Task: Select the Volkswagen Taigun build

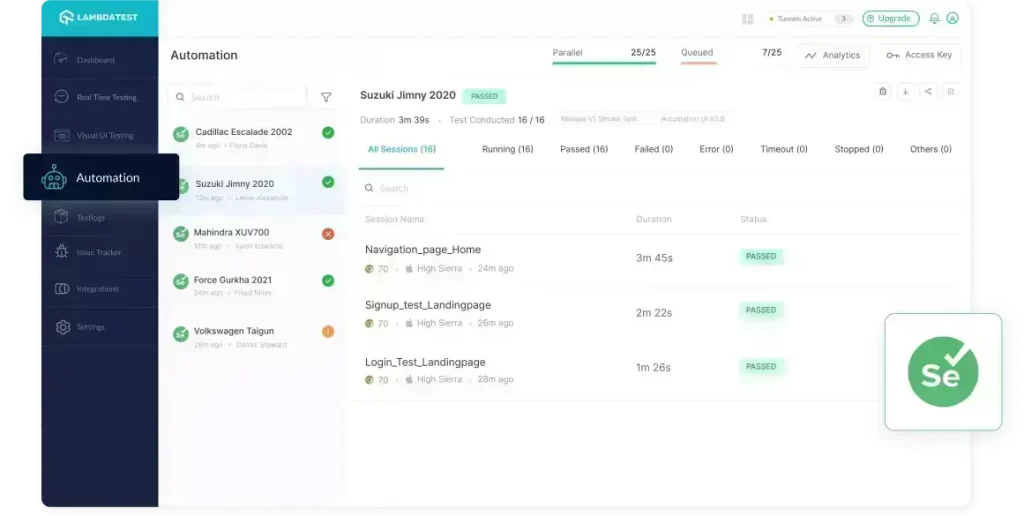Action: click(x=255, y=337)
